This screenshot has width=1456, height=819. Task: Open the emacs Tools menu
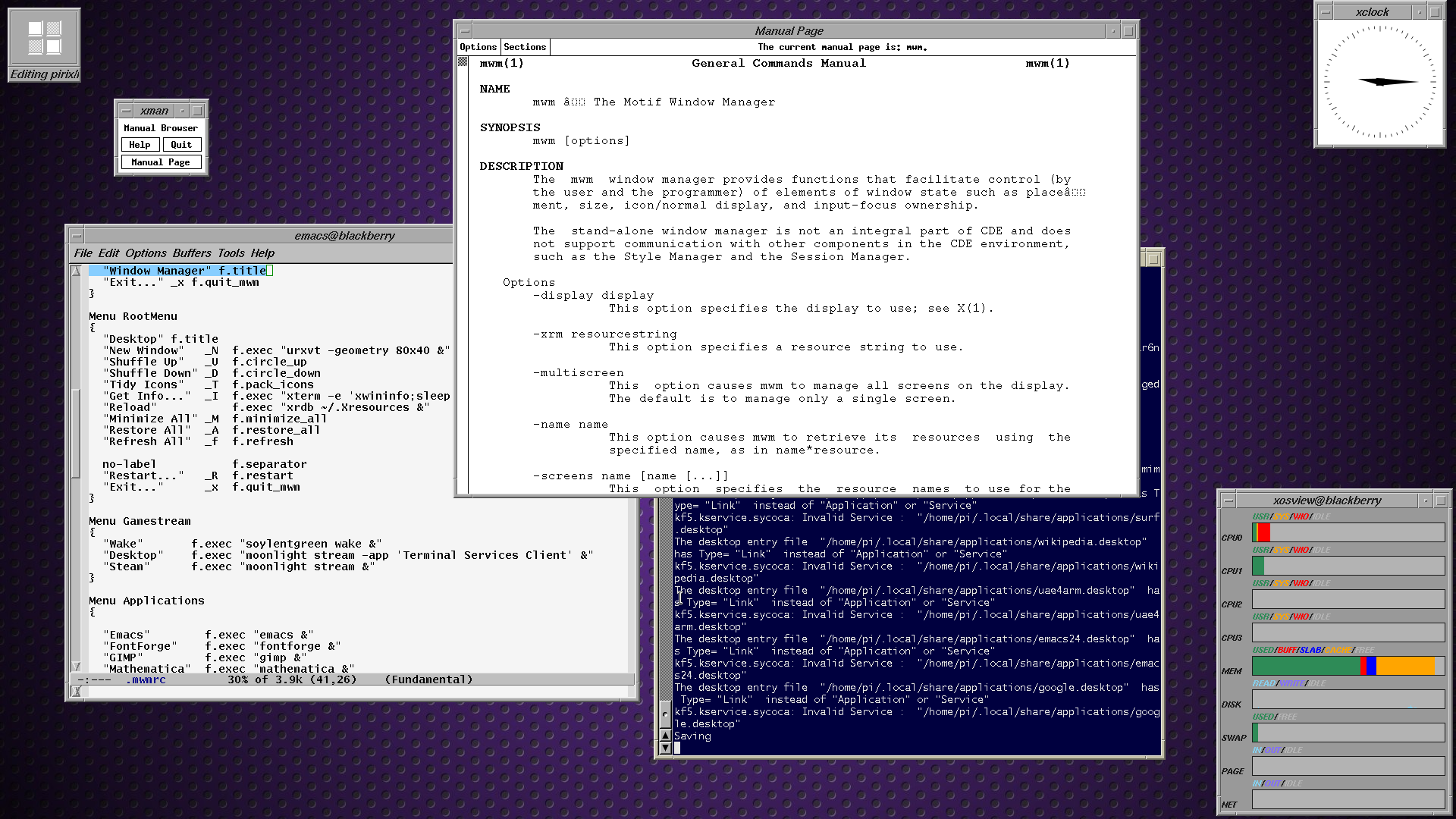coord(231,253)
